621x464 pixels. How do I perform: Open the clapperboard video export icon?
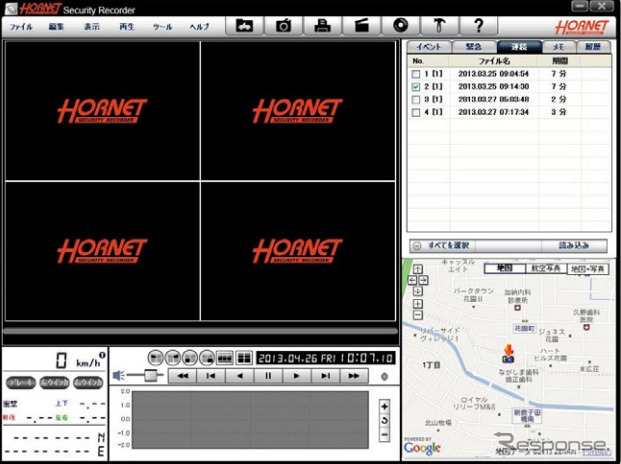click(361, 26)
